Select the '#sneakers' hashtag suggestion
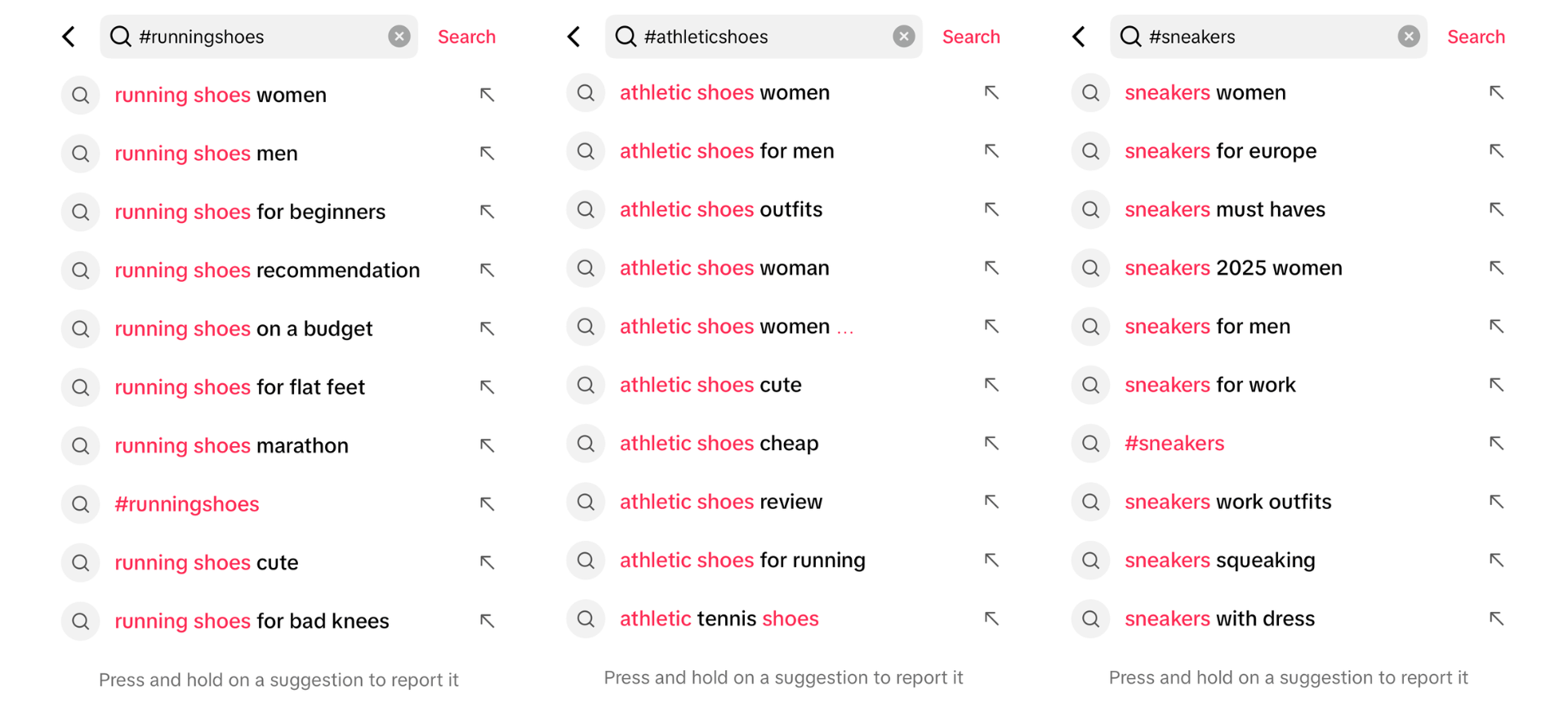Image resolution: width=1568 pixels, height=706 pixels. click(1174, 443)
